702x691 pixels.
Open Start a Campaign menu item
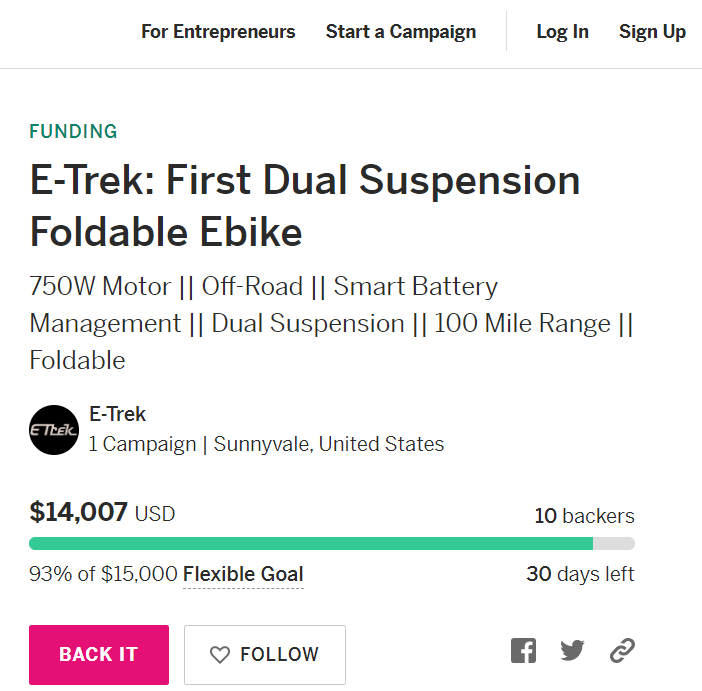click(401, 32)
